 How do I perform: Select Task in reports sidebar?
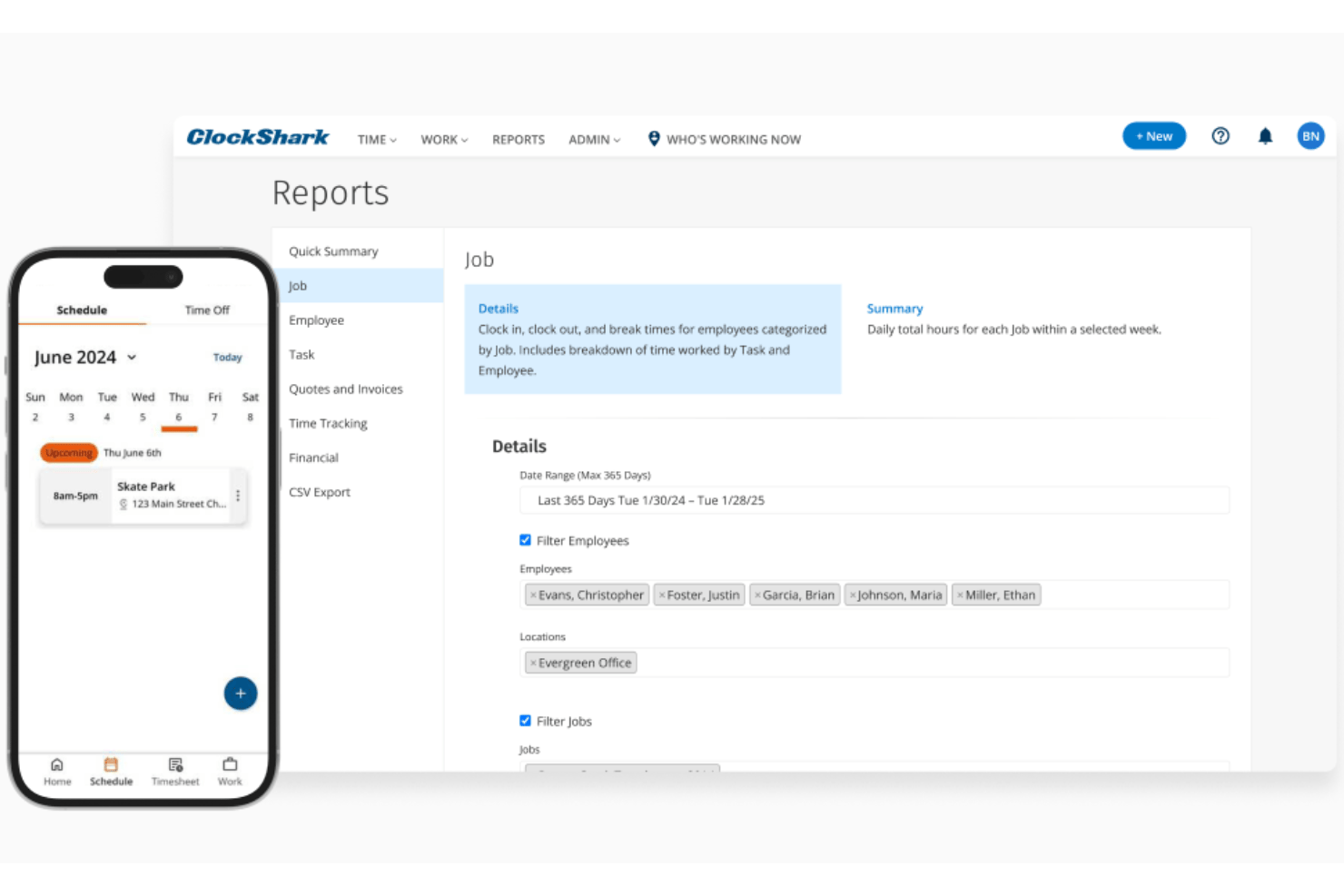tap(301, 355)
